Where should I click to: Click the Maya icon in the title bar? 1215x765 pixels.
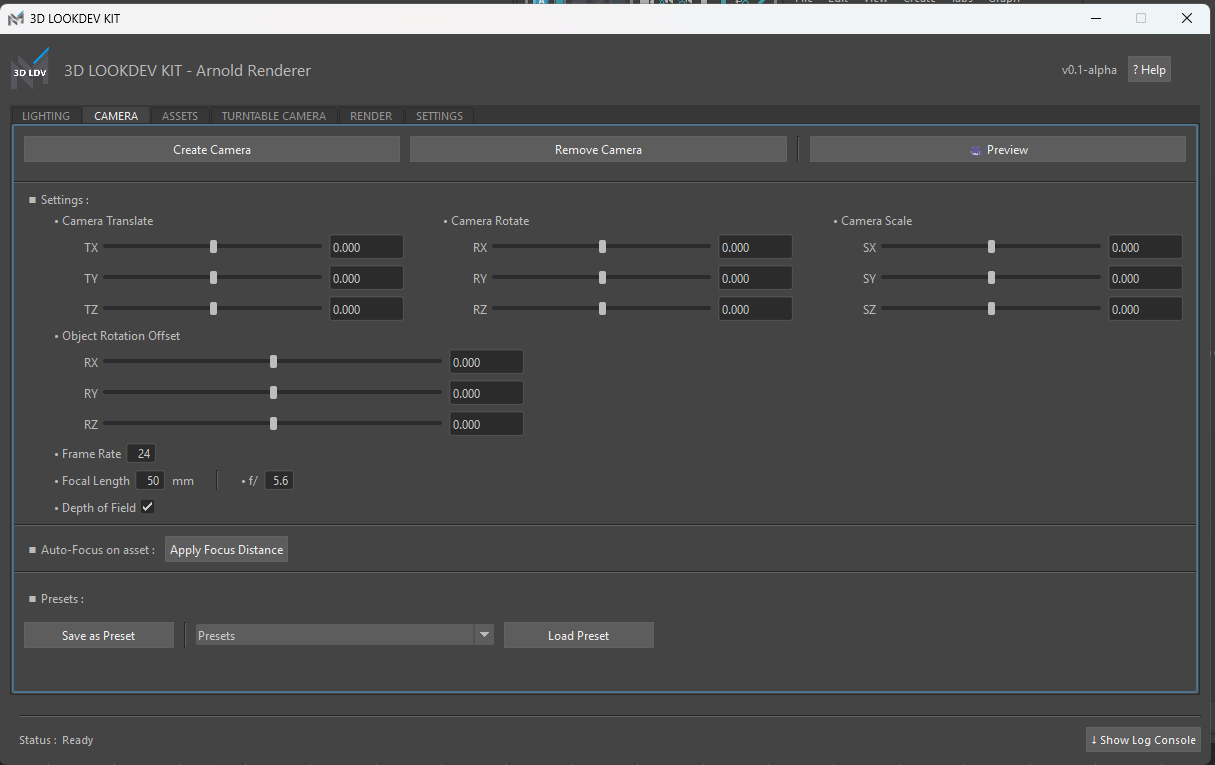point(16,19)
